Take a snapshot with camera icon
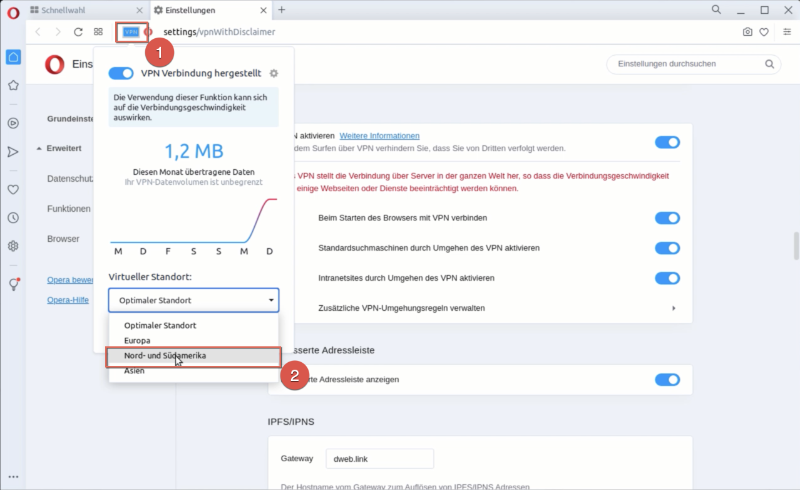The height and width of the screenshot is (490, 800). point(747,32)
